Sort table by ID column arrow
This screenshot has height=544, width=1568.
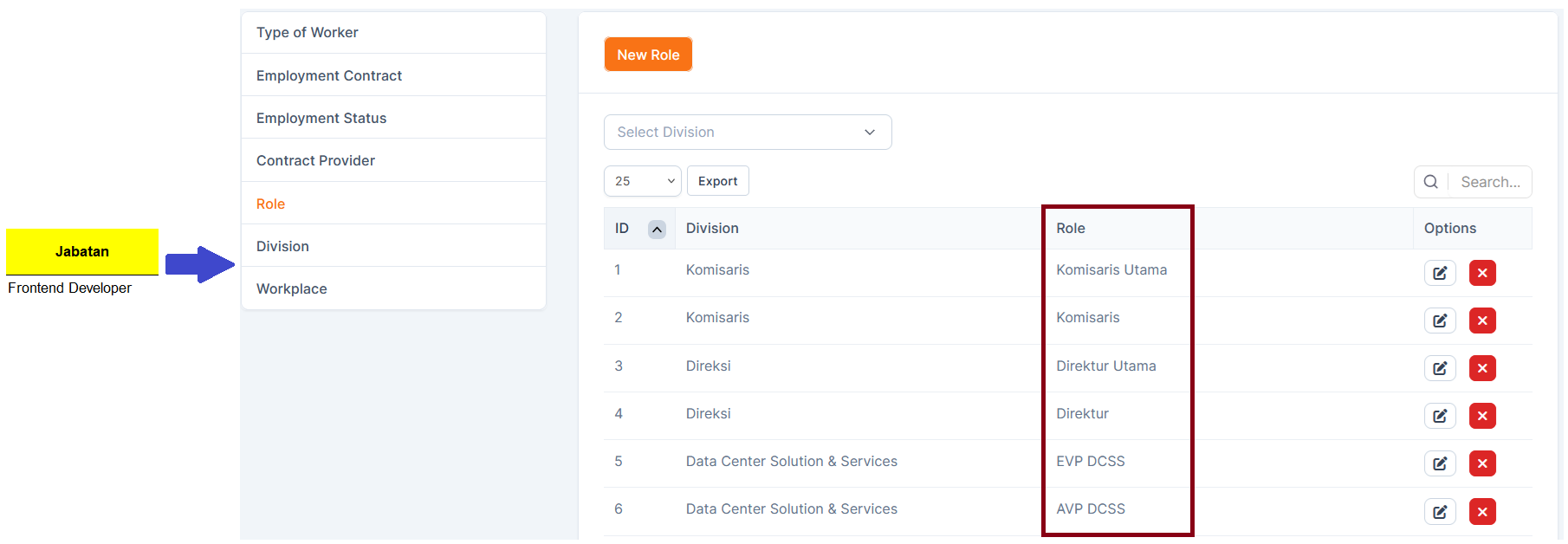657,229
